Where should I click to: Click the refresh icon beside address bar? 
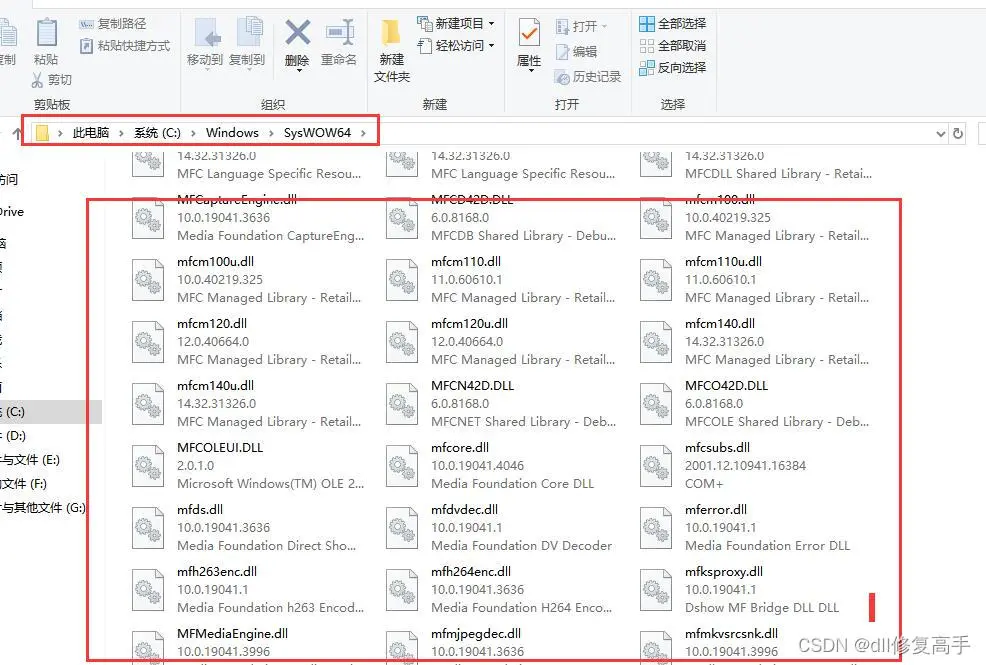(958, 133)
